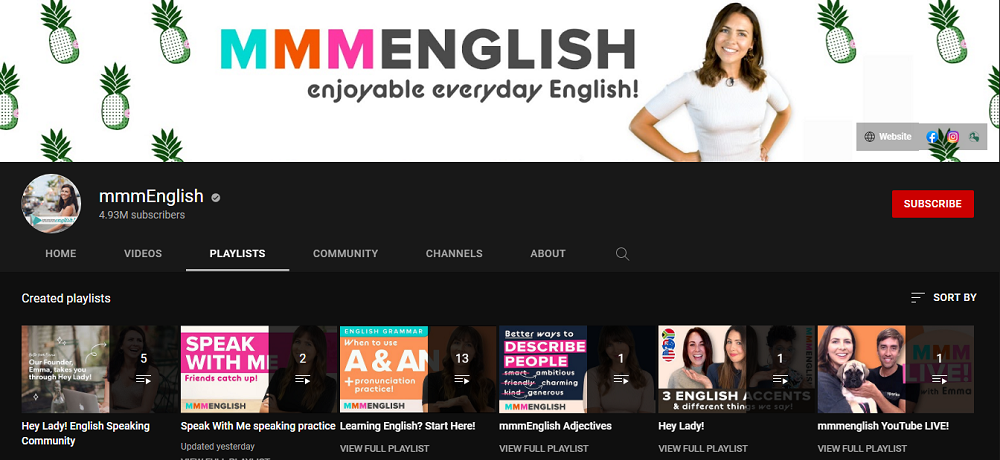The width and height of the screenshot is (1000, 460).
Task: View full playlist for Learning English? Start Here!
Action: (385, 449)
